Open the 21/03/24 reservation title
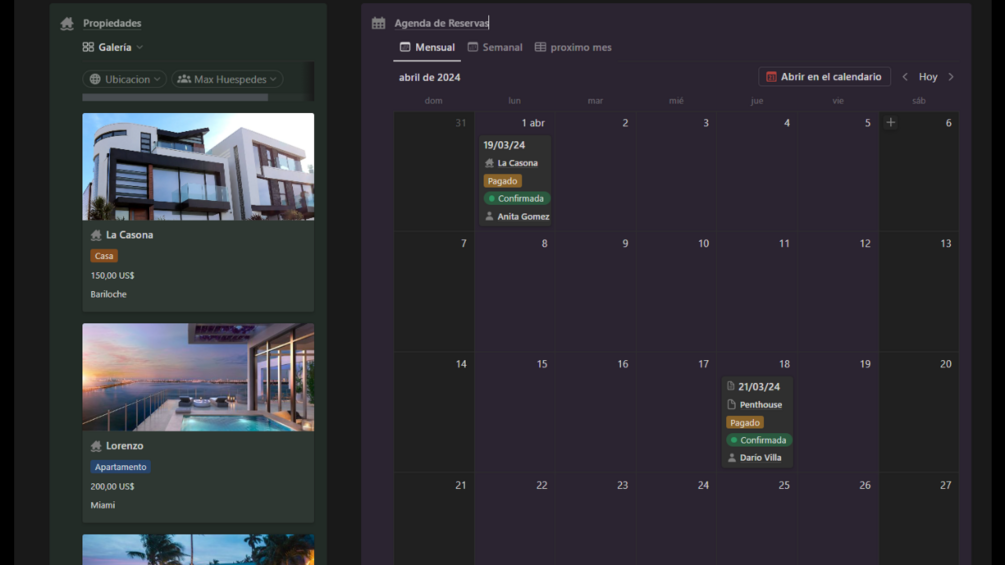1005x565 pixels. pyautogui.click(x=759, y=387)
